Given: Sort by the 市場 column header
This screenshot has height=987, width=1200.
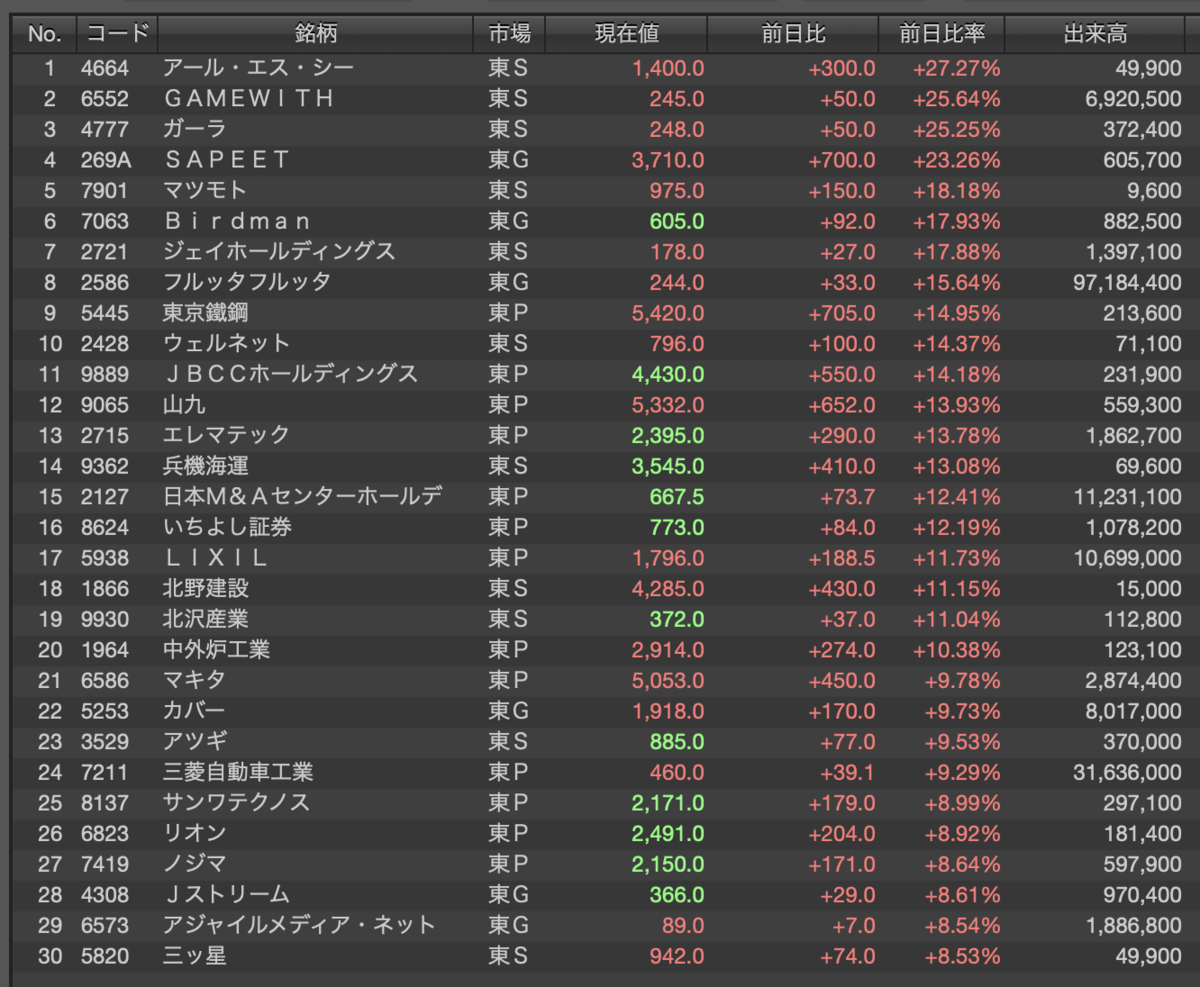Looking at the screenshot, I should [510, 34].
